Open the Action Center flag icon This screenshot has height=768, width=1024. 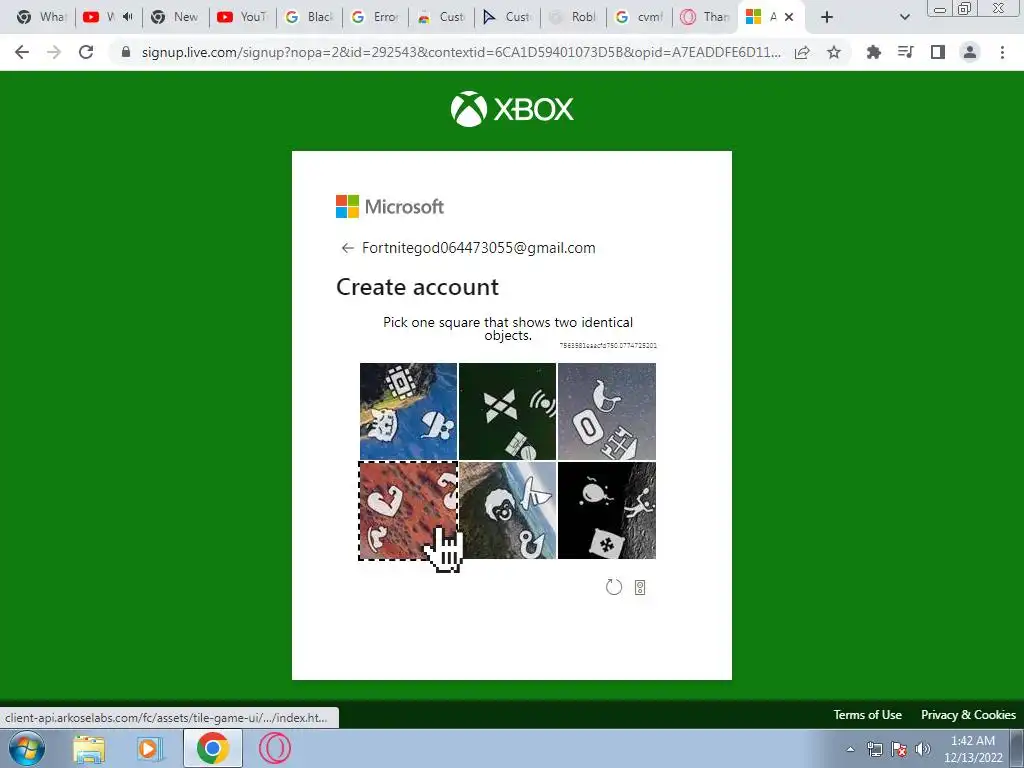pyautogui.click(x=899, y=749)
